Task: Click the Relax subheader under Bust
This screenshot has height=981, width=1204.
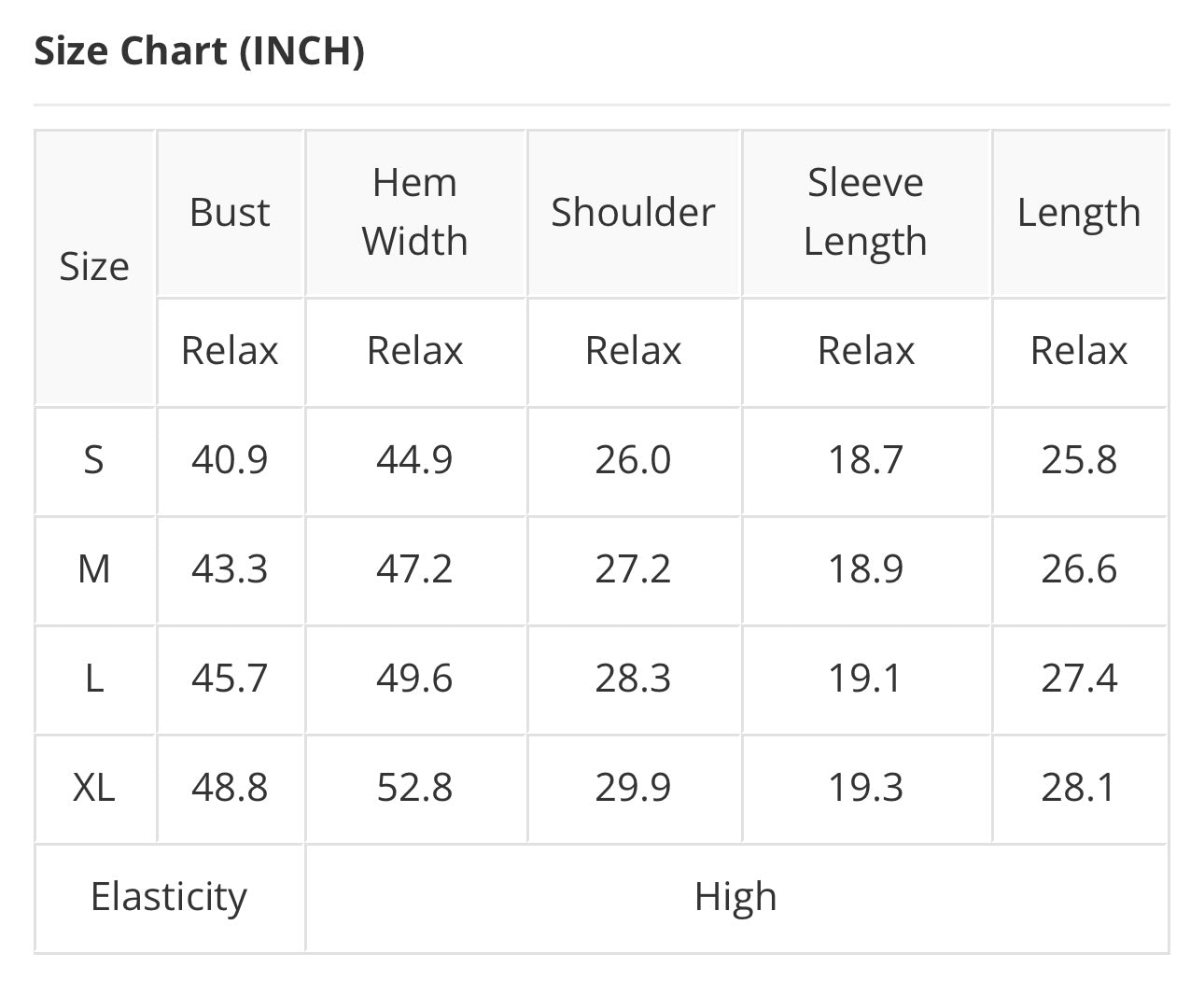Action: click(x=230, y=351)
